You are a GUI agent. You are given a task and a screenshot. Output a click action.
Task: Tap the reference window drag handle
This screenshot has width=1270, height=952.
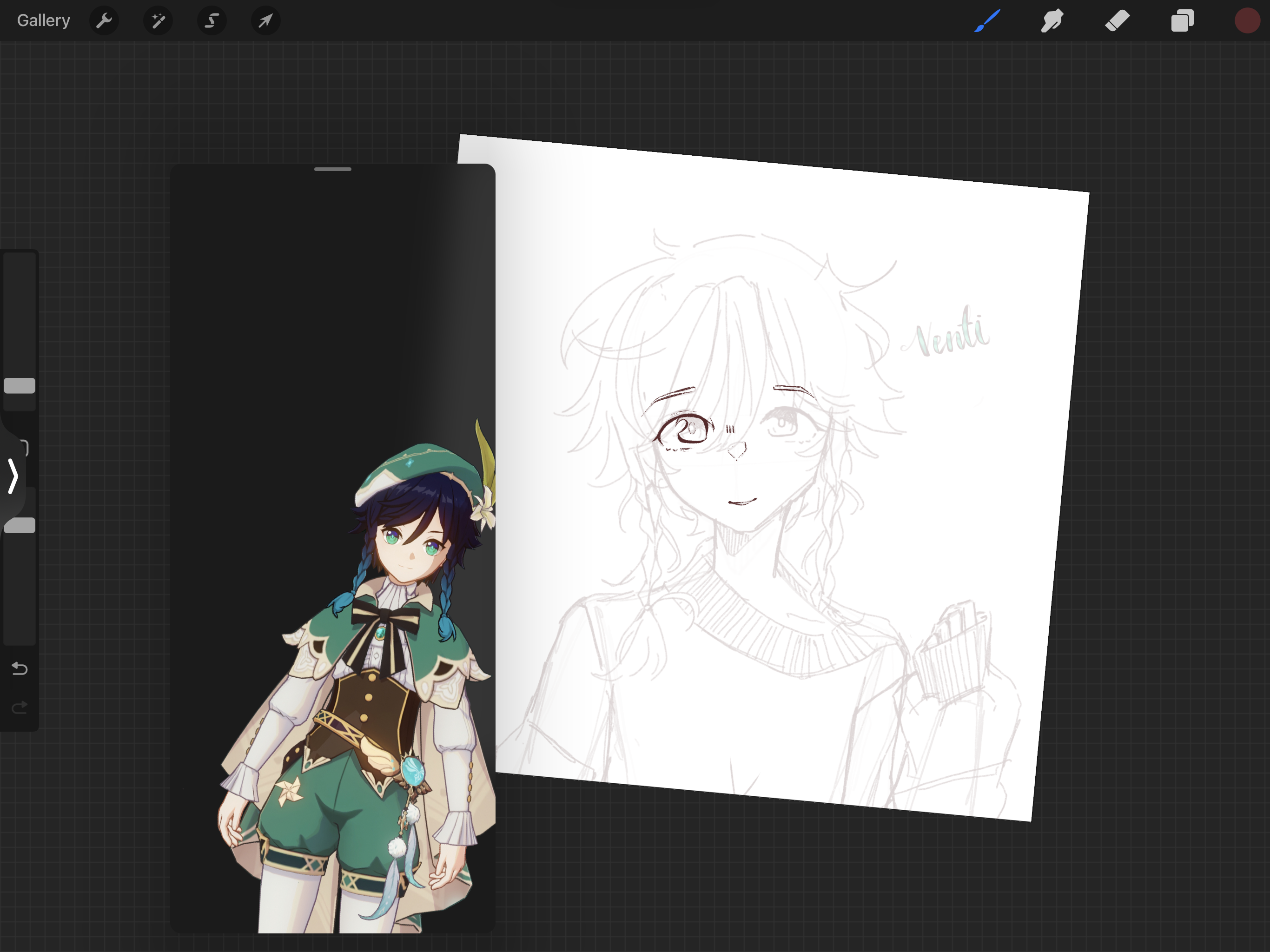(333, 169)
